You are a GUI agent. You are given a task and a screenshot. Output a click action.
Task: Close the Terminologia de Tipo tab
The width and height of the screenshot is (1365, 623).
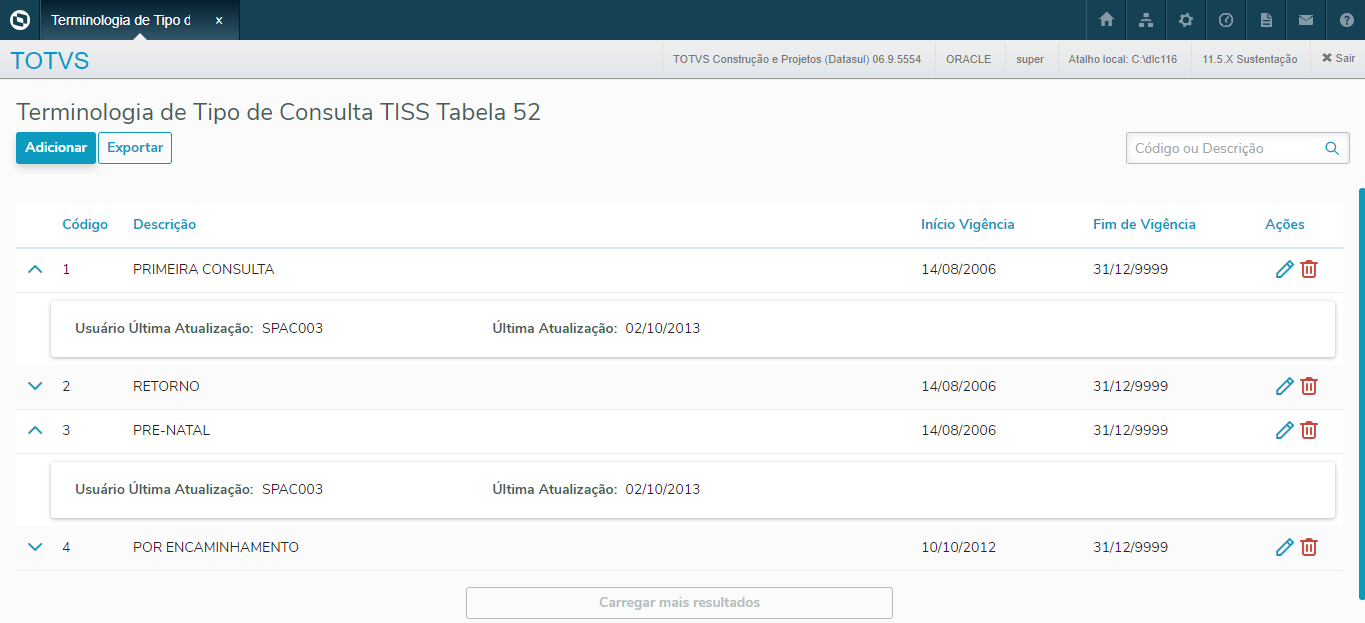219,20
